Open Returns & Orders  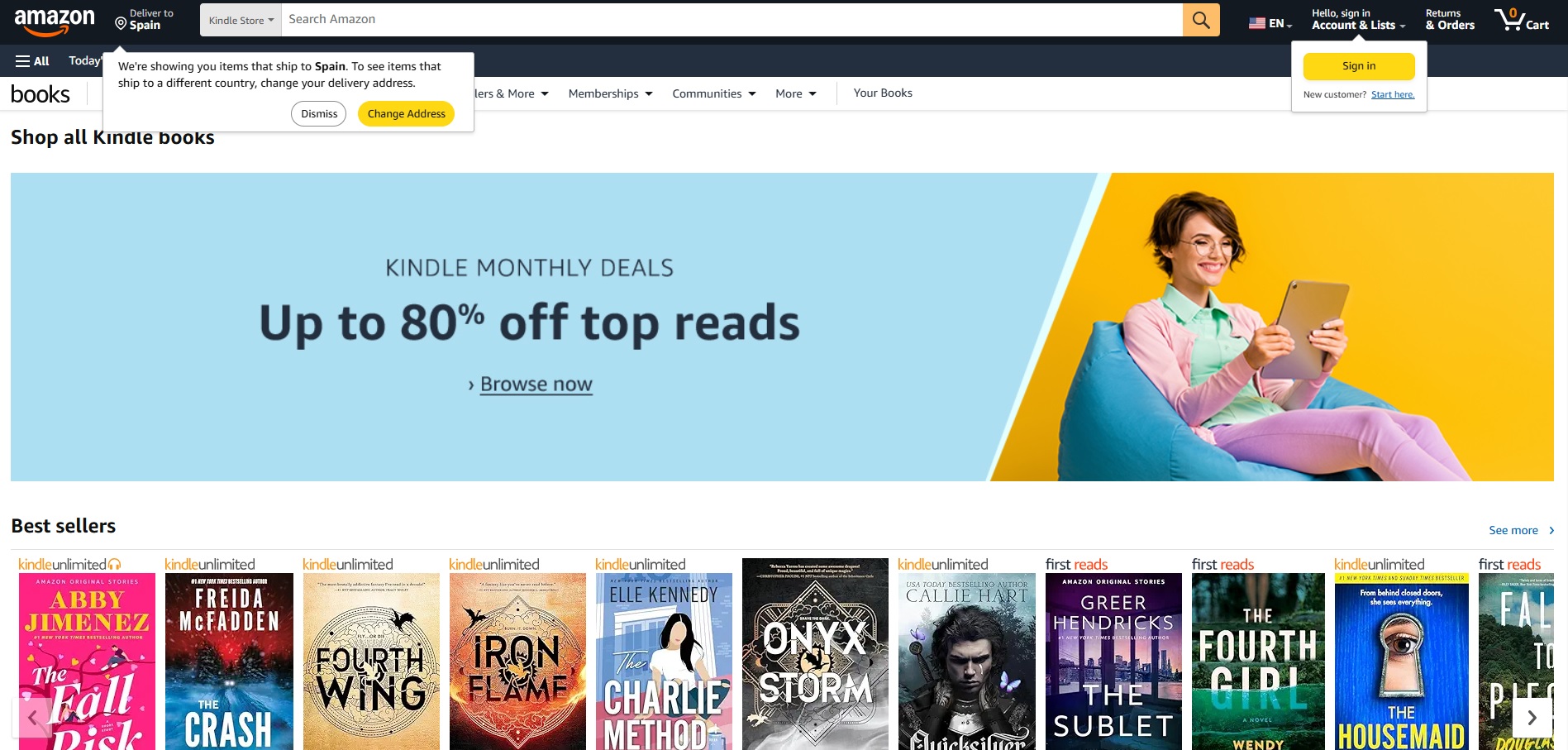pyautogui.click(x=1450, y=20)
